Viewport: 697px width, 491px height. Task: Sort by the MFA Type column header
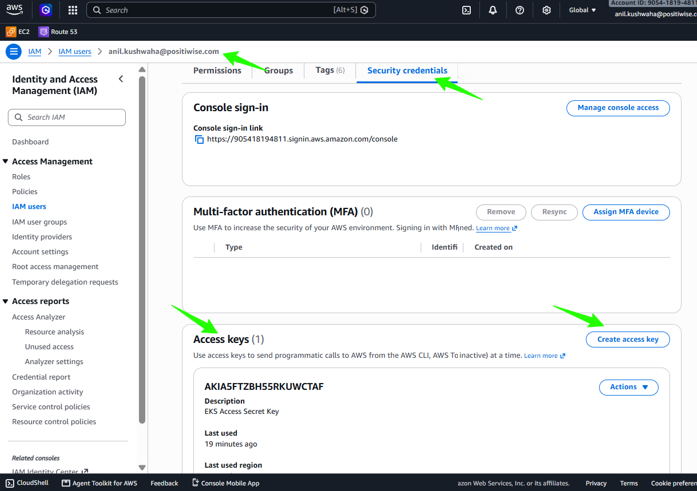tap(234, 247)
